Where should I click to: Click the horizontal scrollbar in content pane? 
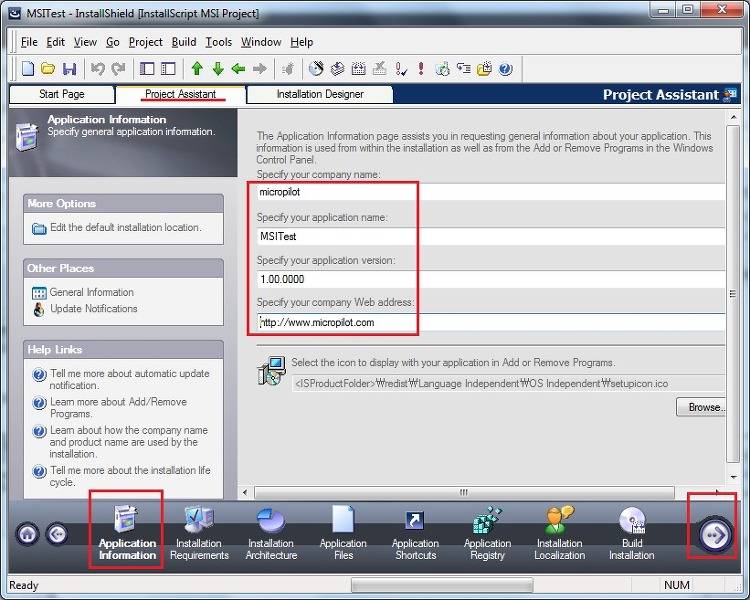pos(462,492)
